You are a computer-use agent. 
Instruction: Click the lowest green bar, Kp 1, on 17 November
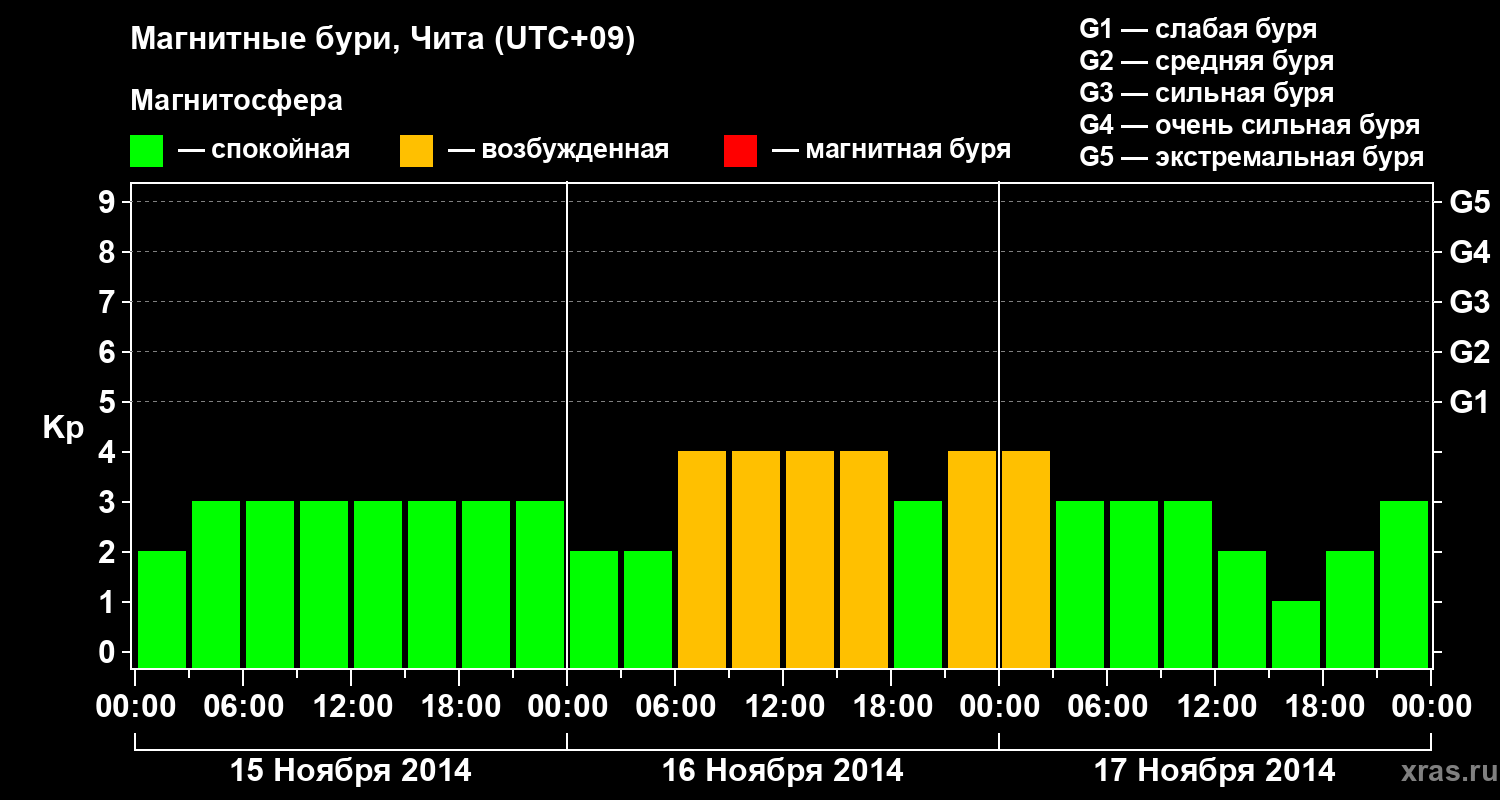(1296, 634)
